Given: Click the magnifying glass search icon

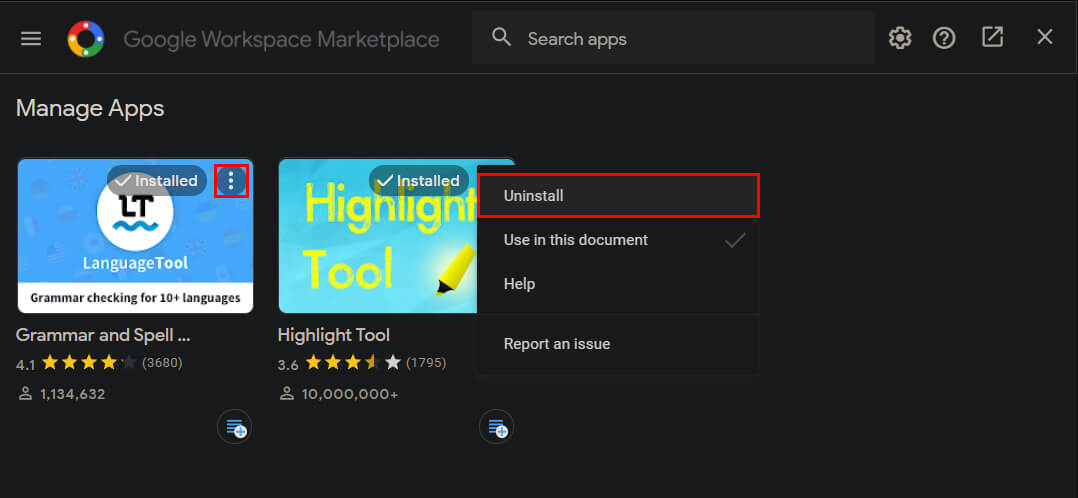Looking at the screenshot, I should [502, 38].
